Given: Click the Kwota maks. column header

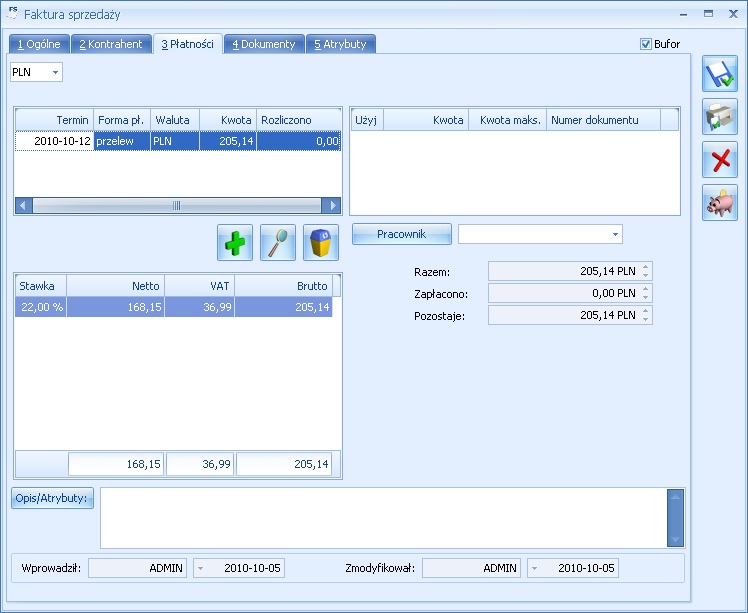Looking at the screenshot, I should point(508,120).
